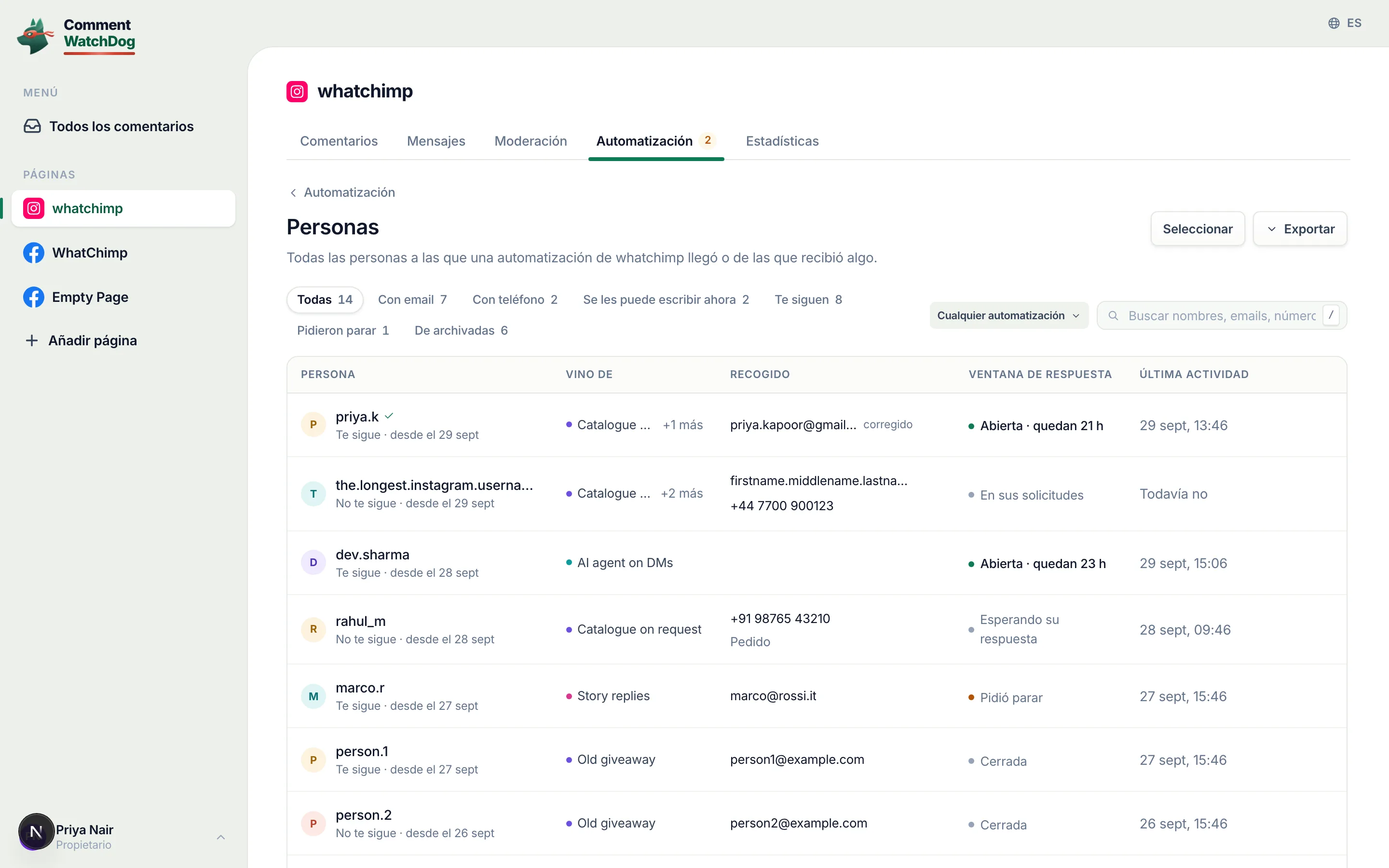
Task: Click the +44 7700 900123 phone number
Action: click(x=782, y=506)
